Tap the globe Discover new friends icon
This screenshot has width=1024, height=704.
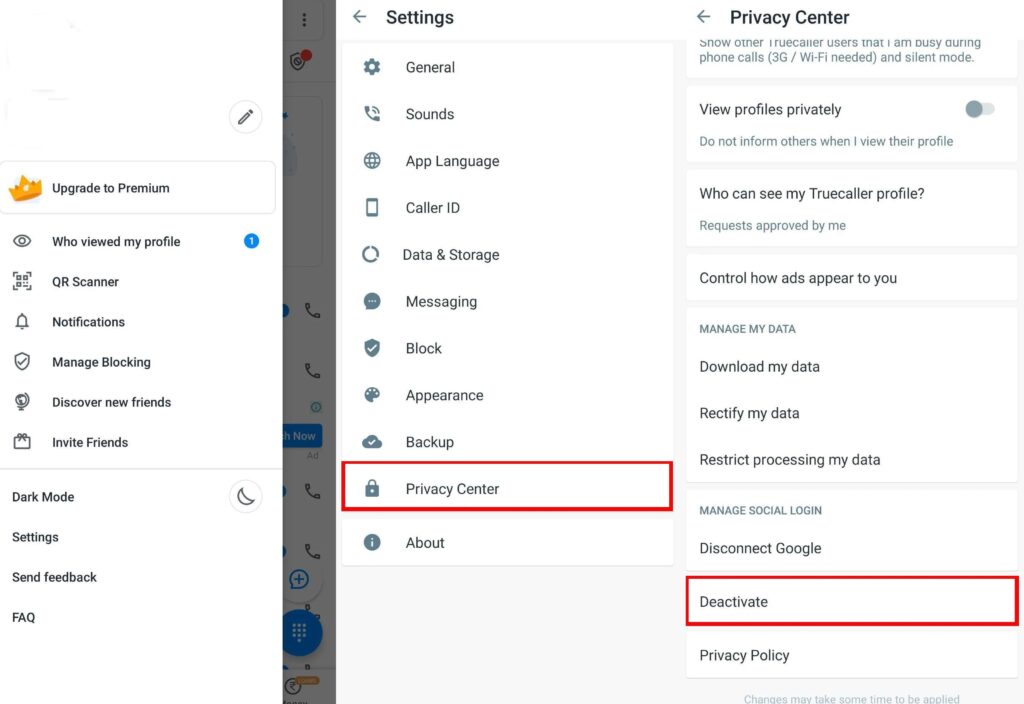coord(22,402)
